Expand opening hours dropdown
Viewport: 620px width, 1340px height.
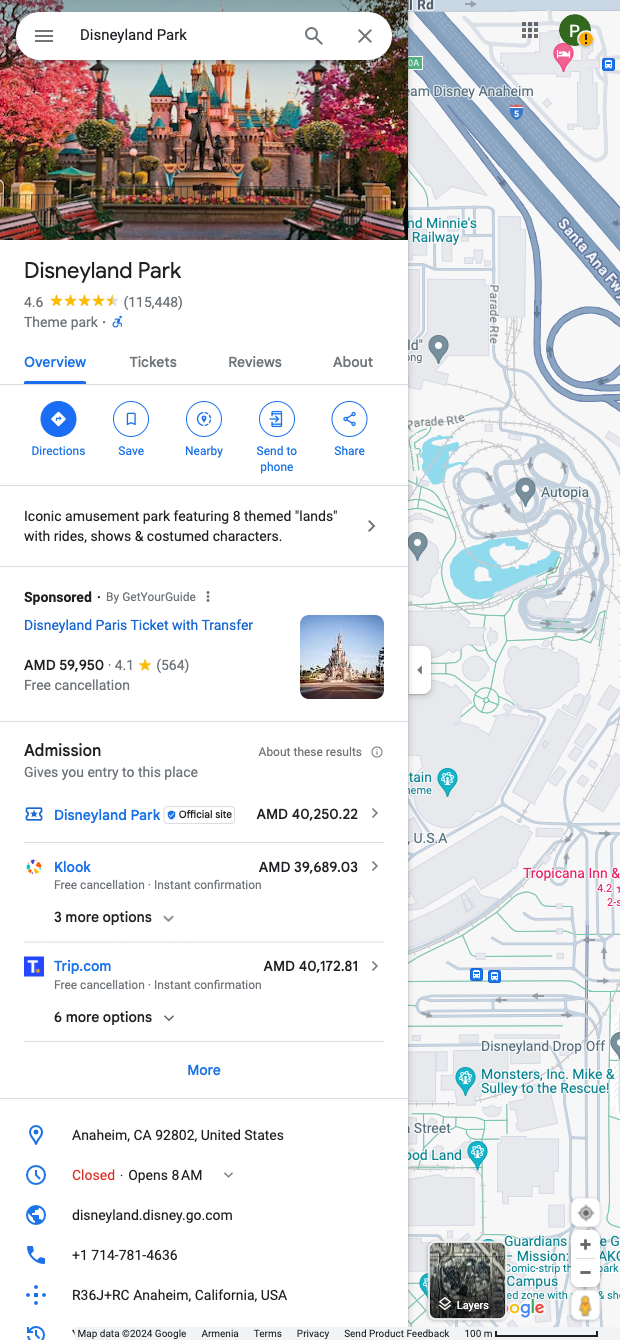(x=228, y=1175)
